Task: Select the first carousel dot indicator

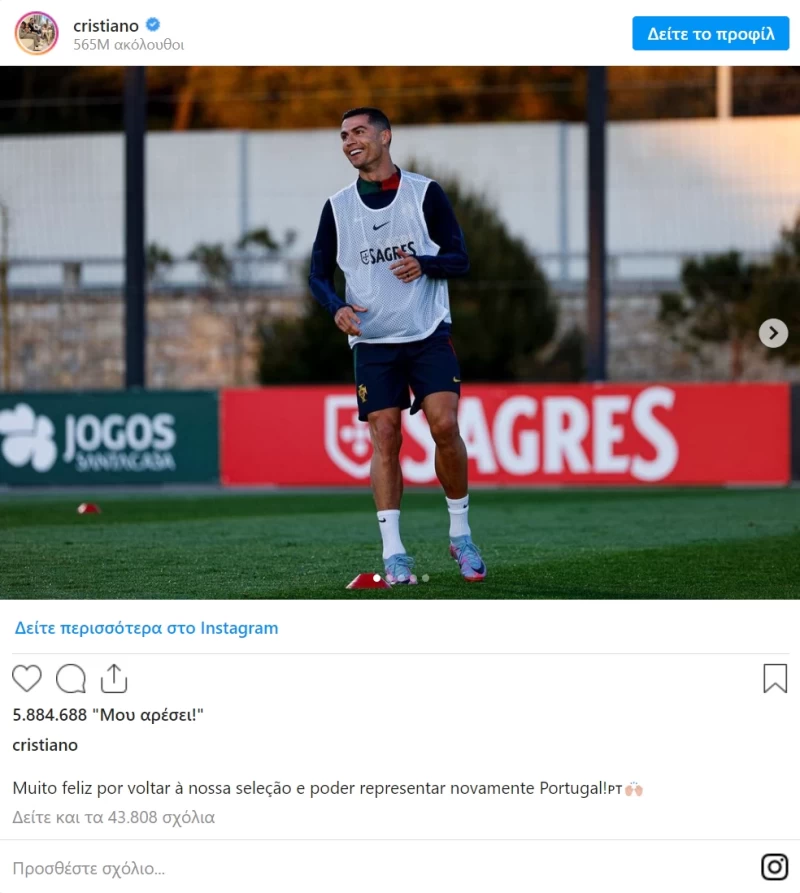Action: 376,579
